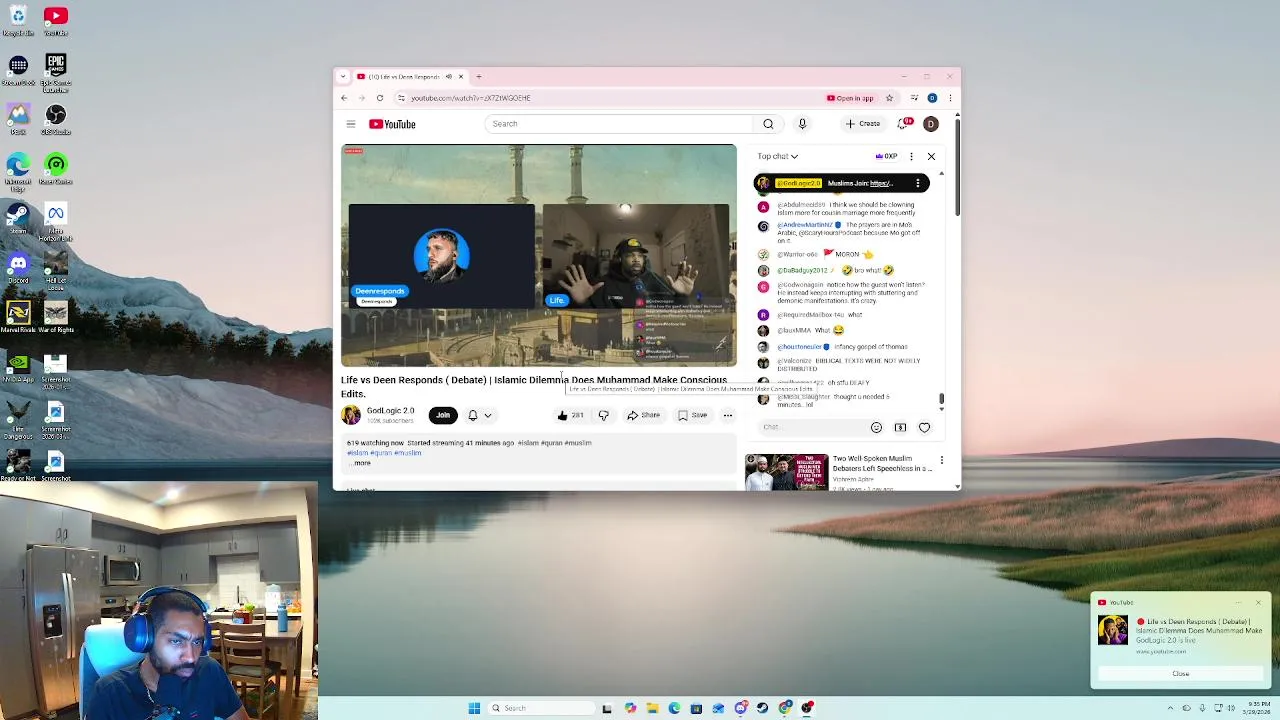Open Recycle Bin desktop icon

18,20
